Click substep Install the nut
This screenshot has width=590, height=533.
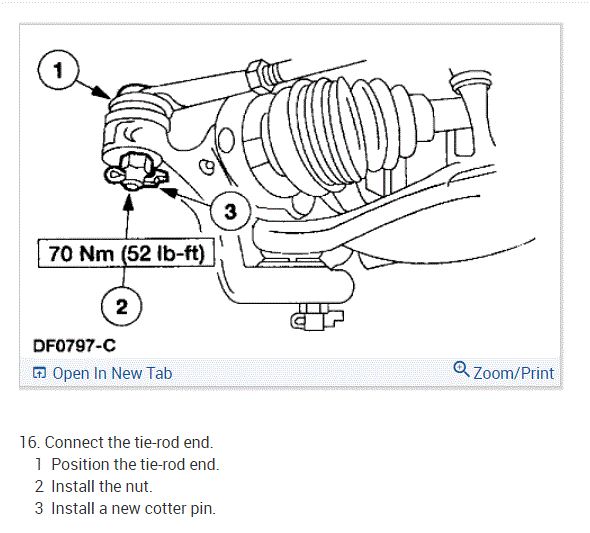(x=102, y=486)
